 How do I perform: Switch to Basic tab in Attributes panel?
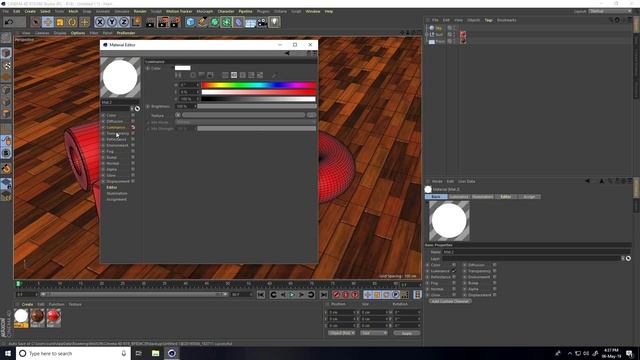436,197
